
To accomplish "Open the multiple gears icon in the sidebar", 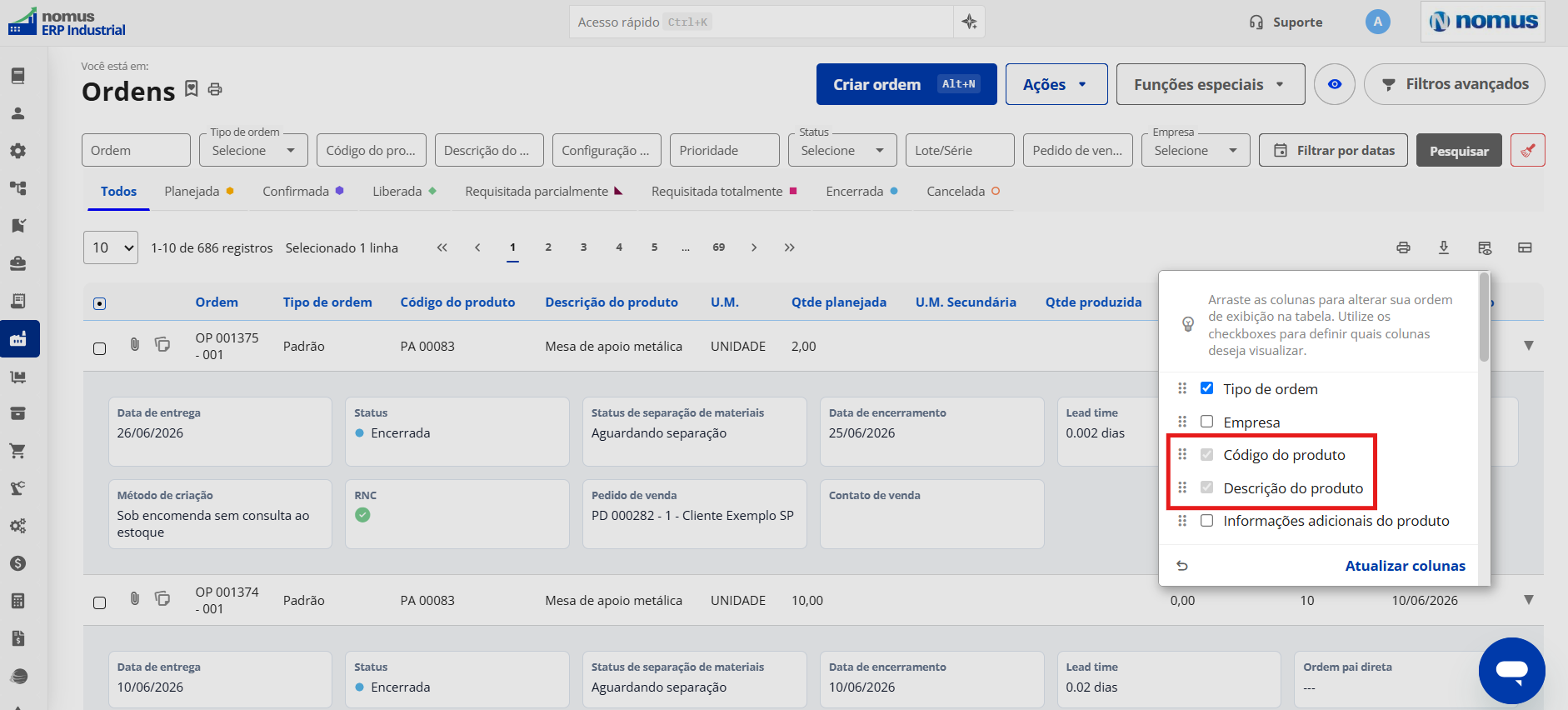I will 17,526.
